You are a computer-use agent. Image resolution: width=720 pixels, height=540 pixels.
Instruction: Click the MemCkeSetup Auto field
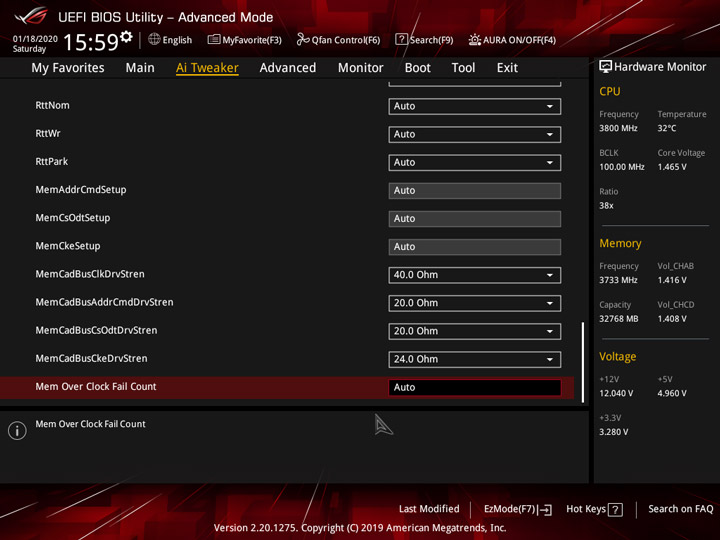[474, 247]
